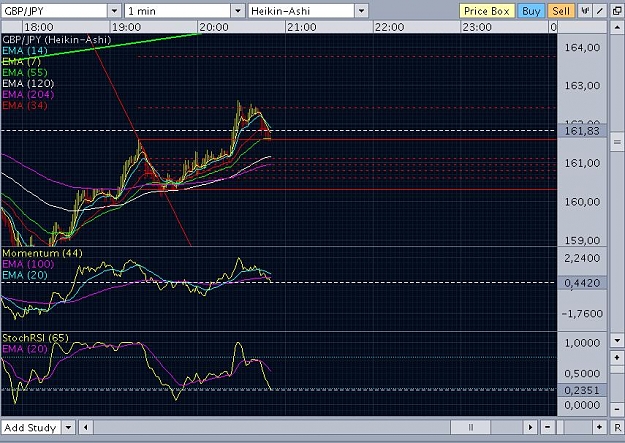The image size is (625, 443).
Task: Select the EMA (55) legend label
Action: coord(25,72)
